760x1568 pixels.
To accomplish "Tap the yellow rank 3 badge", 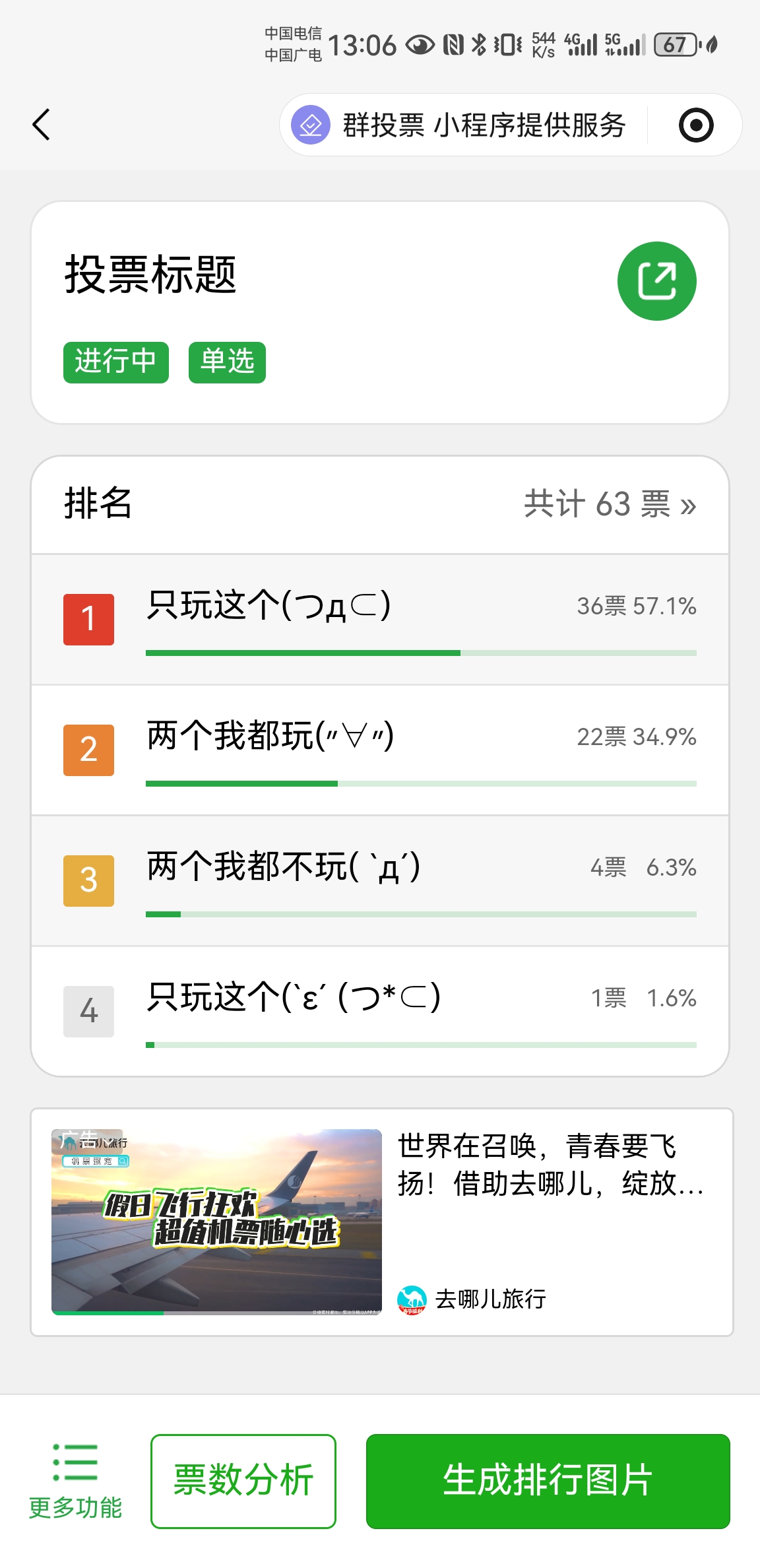I will click(x=88, y=880).
